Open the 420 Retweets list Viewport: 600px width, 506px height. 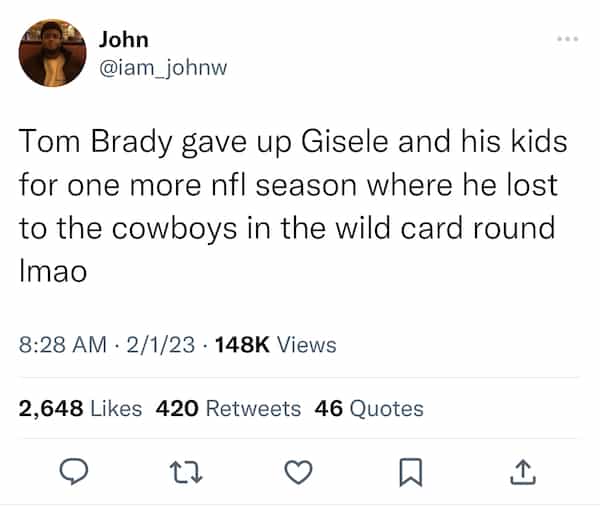(x=229, y=408)
